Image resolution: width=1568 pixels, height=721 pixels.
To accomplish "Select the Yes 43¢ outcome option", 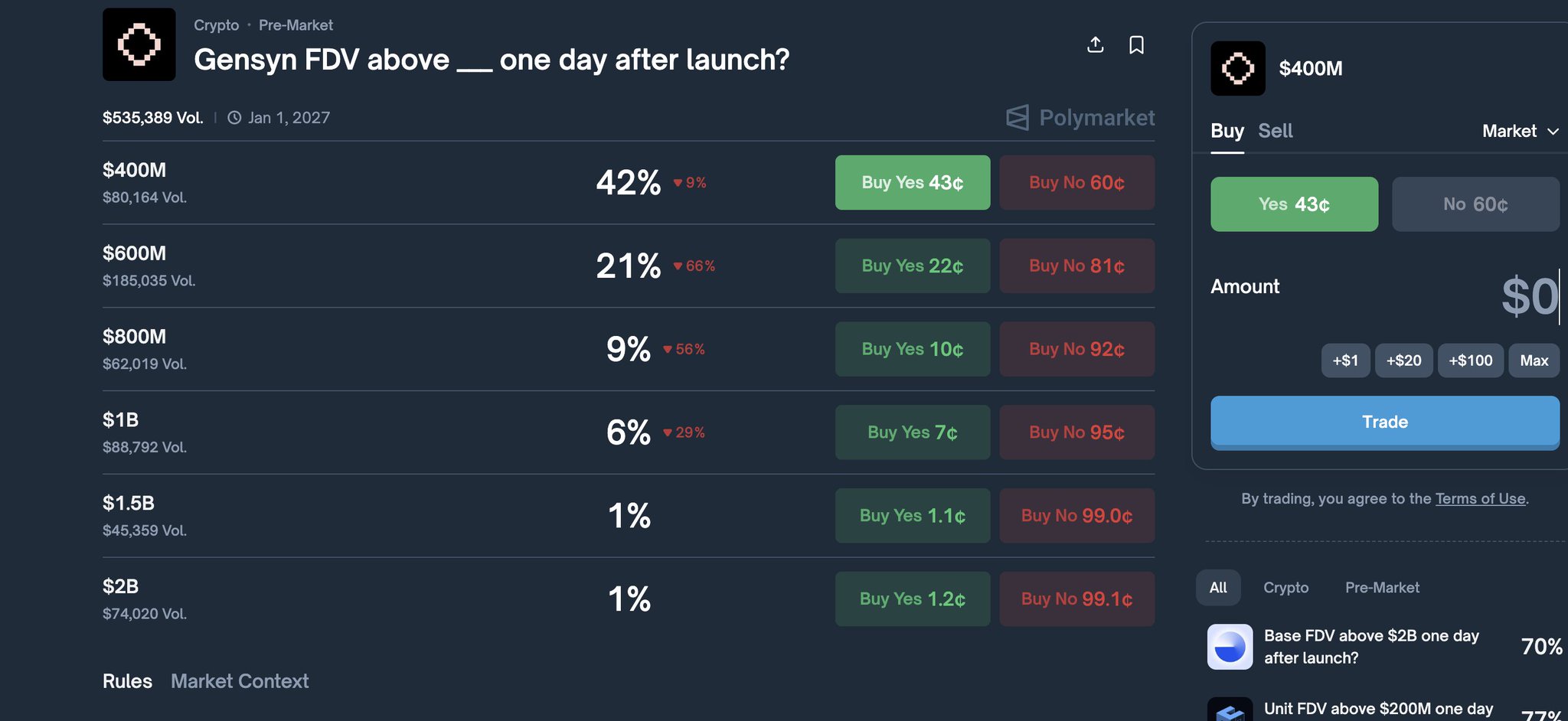I will (1294, 204).
